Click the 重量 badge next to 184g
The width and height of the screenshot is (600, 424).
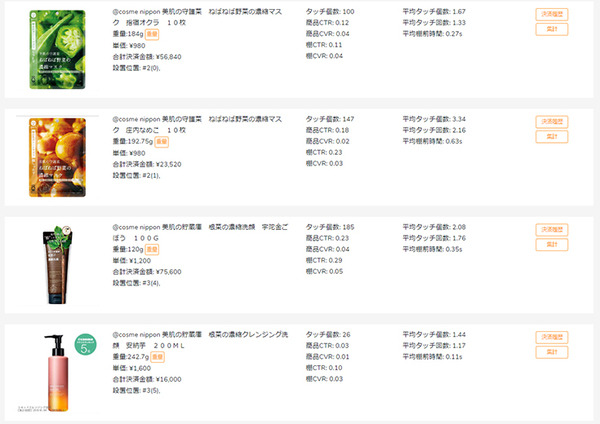coord(154,32)
